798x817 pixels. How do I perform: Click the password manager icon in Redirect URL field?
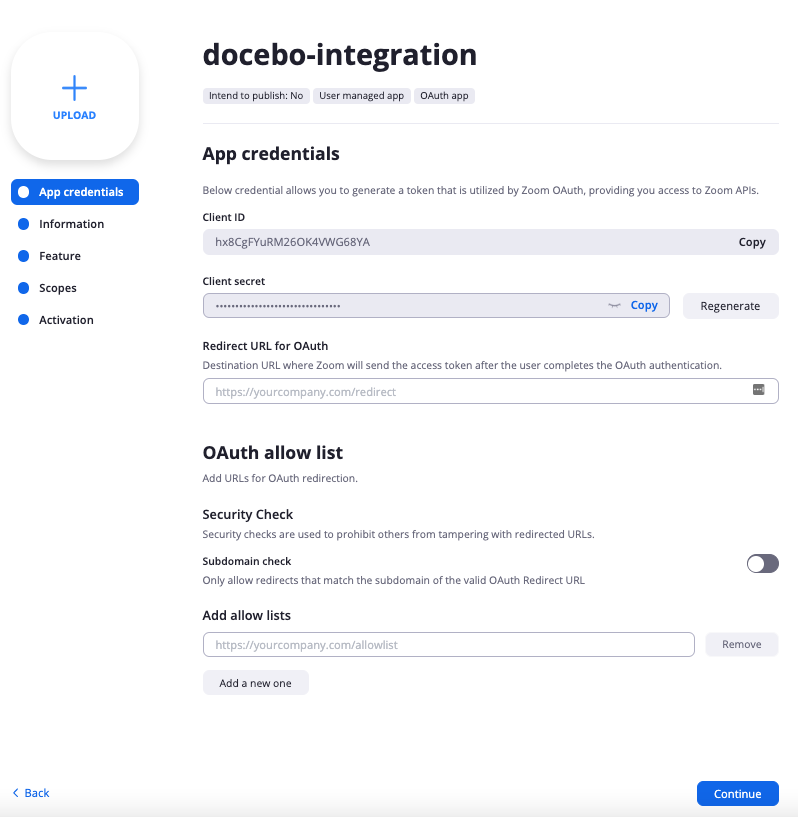coord(758,391)
